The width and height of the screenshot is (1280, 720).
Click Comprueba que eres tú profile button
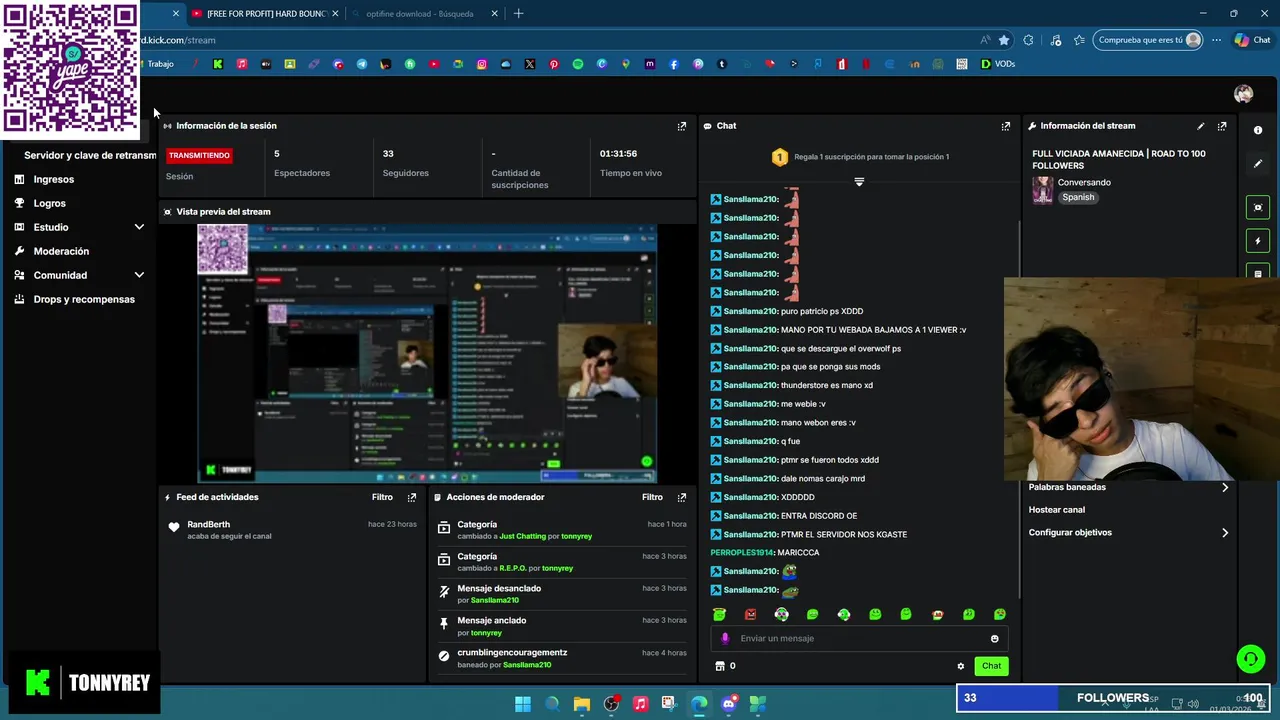1149,40
